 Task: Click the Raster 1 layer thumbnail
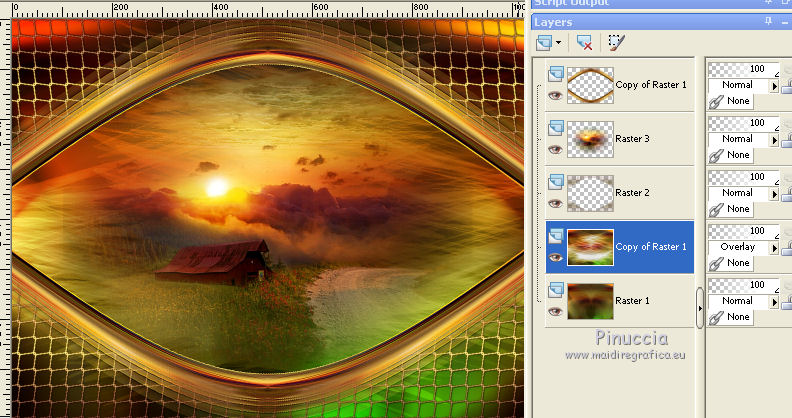click(x=590, y=301)
